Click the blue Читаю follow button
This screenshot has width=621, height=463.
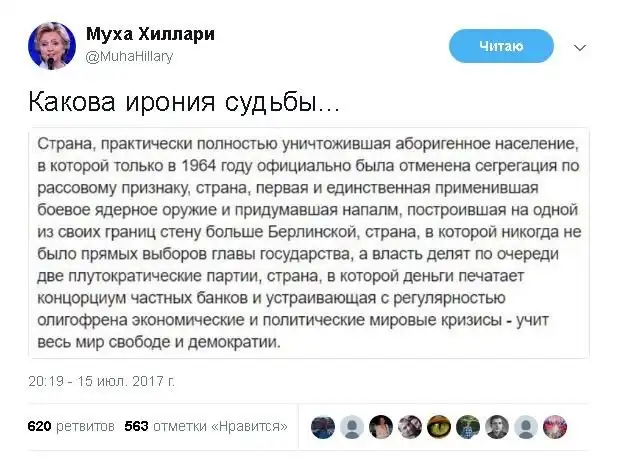(501, 45)
